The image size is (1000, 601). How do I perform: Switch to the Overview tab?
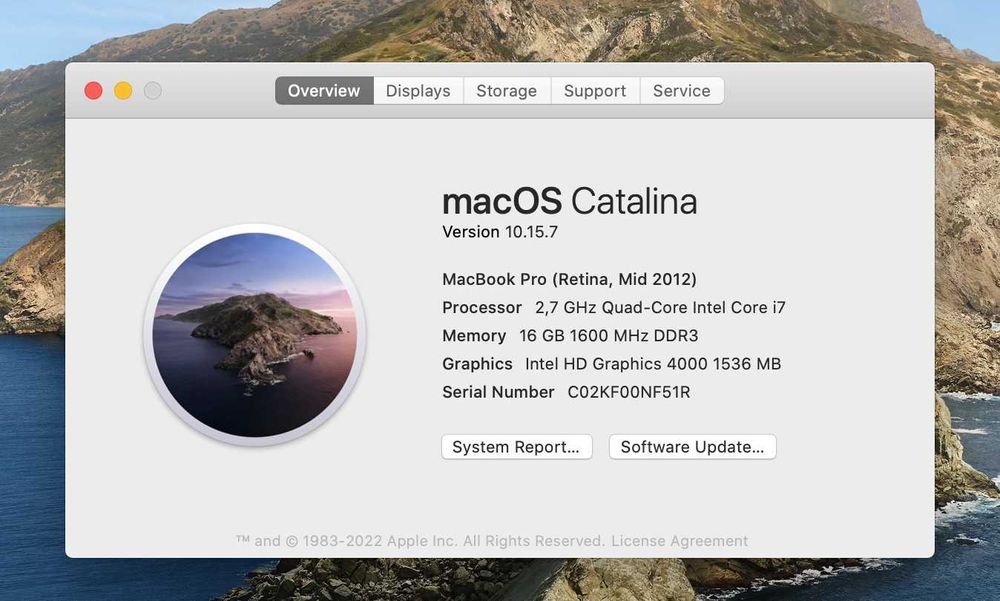tap(324, 91)
